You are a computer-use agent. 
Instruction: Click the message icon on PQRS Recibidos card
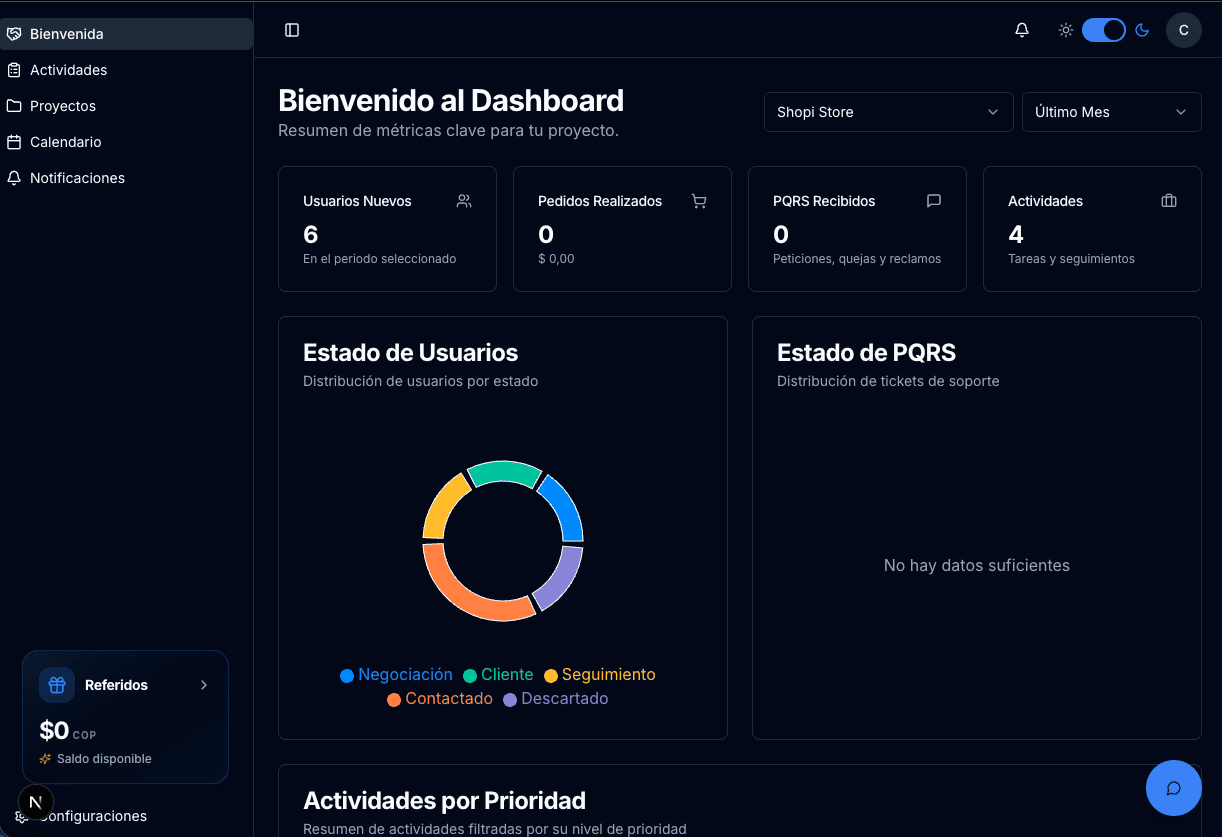[934, 200]
